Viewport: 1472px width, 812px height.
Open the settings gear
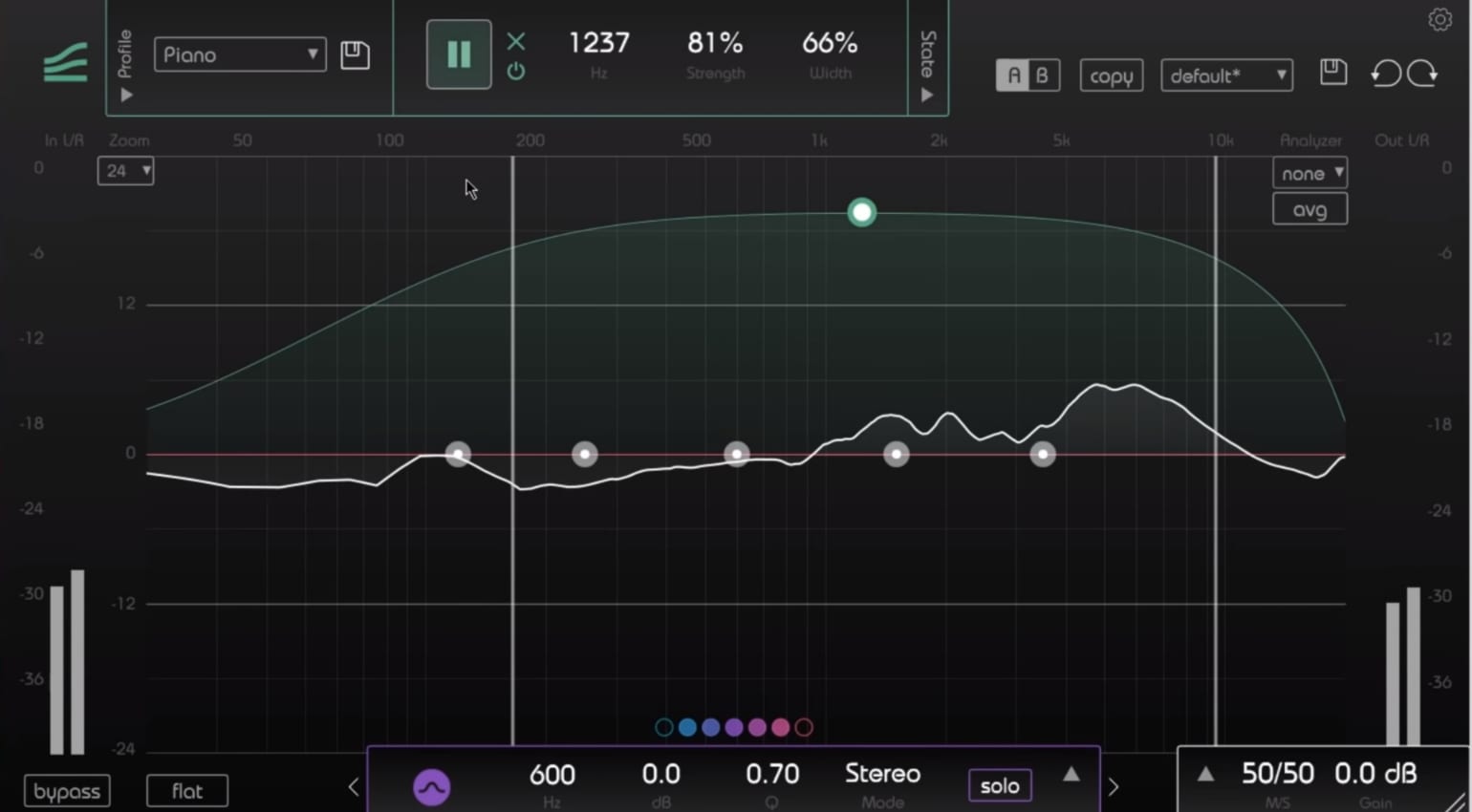(1440, 19)
